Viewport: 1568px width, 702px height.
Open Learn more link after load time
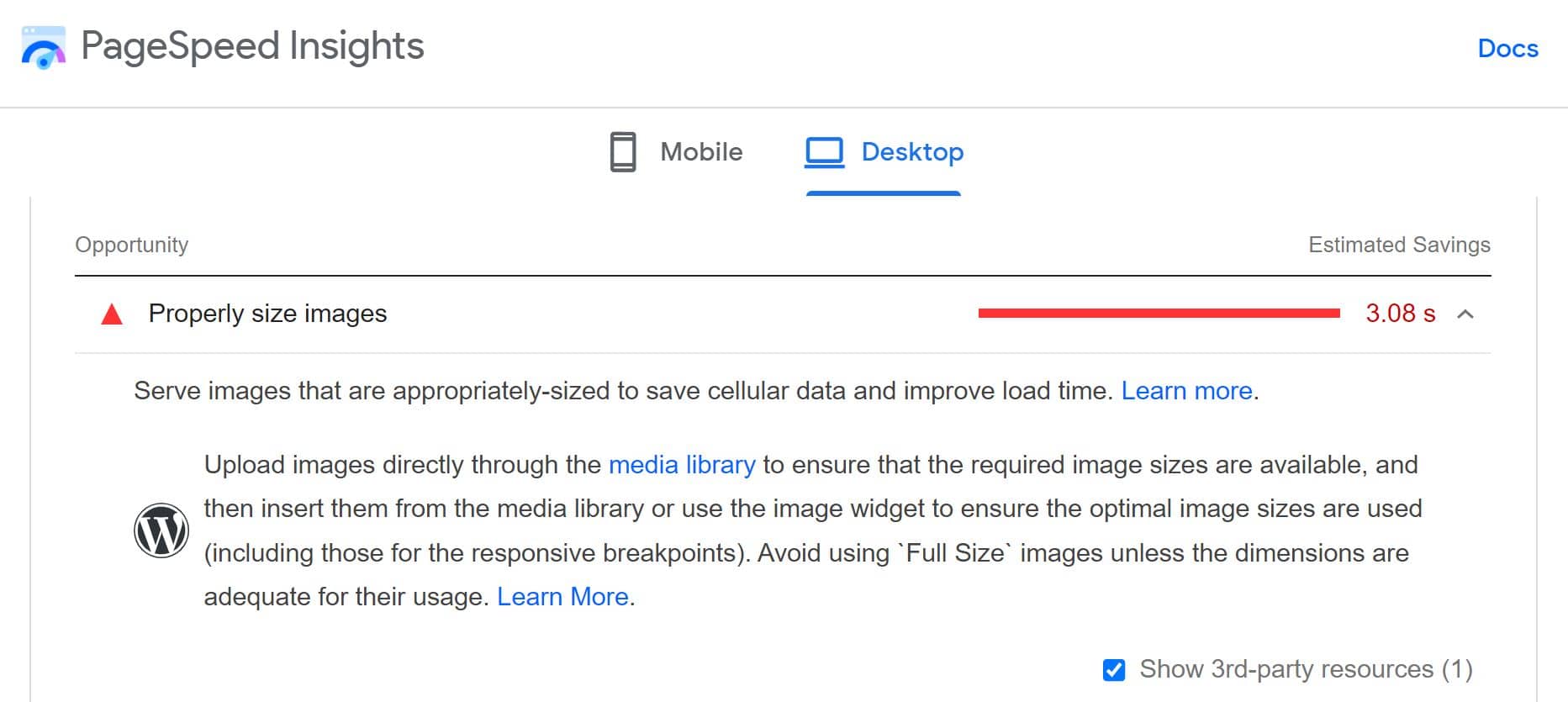click(1187, 391)
